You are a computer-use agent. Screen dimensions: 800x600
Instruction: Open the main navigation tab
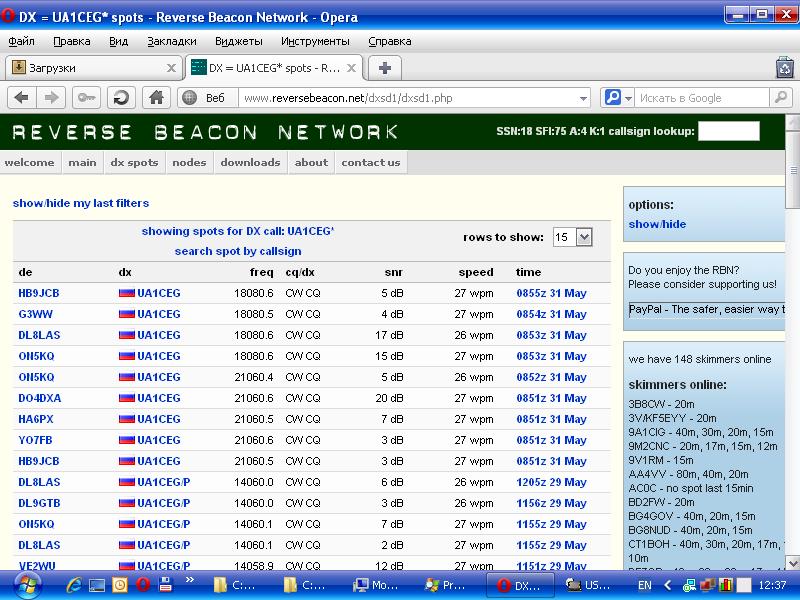point(82,162)
